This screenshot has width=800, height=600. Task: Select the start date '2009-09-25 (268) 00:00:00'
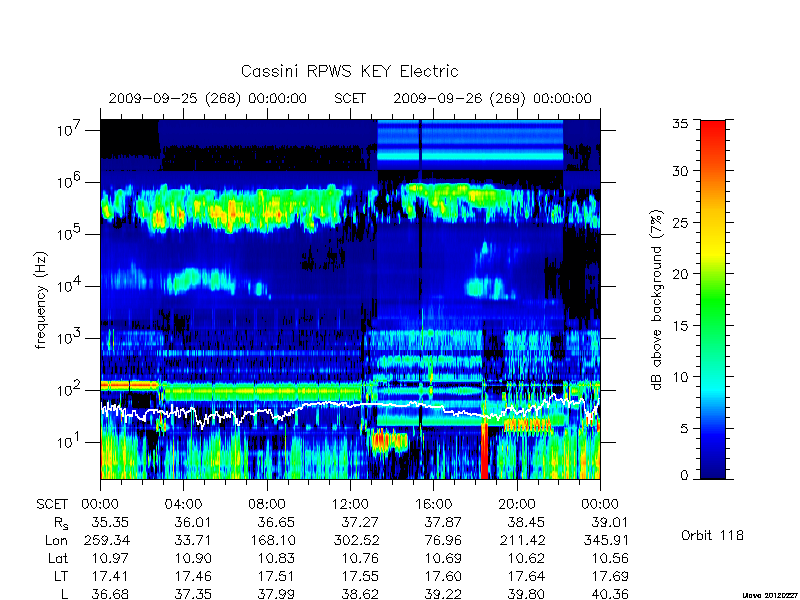click(208, 98)
